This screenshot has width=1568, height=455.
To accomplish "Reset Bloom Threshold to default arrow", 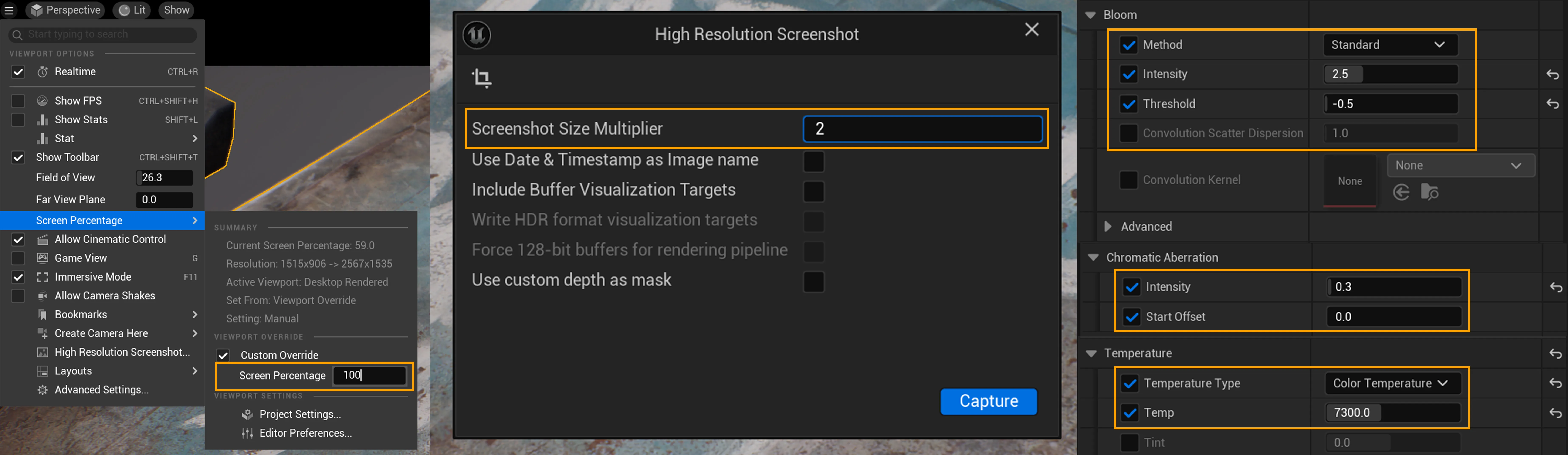I will tap(1552, 104).
